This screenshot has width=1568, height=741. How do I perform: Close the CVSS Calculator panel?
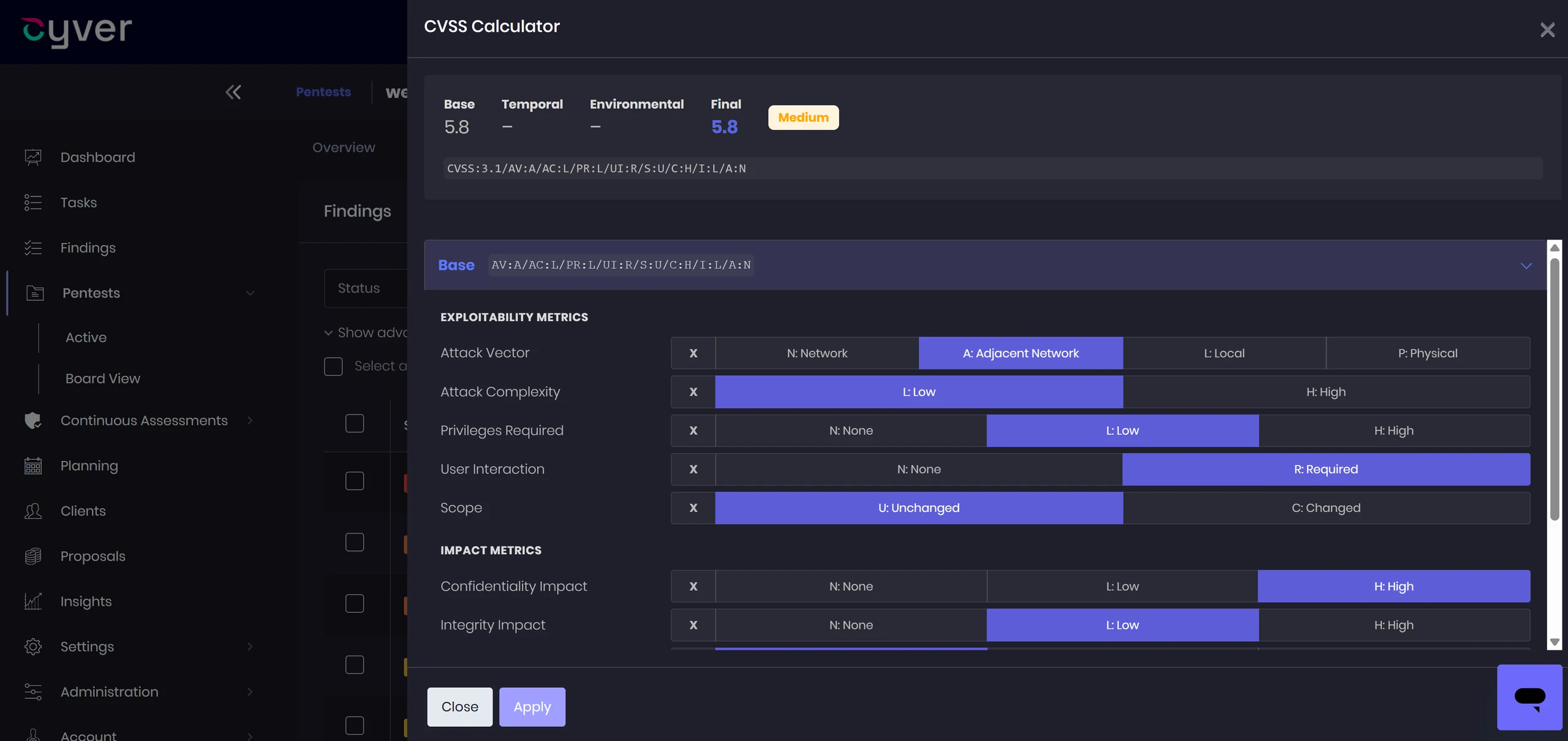point(1547,29)
